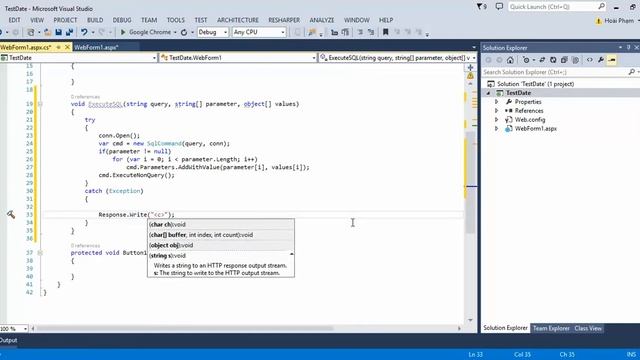The image size is (640, 360).
Task: Open the Google Chrome browser dropdown arrow
Action: 175,32
